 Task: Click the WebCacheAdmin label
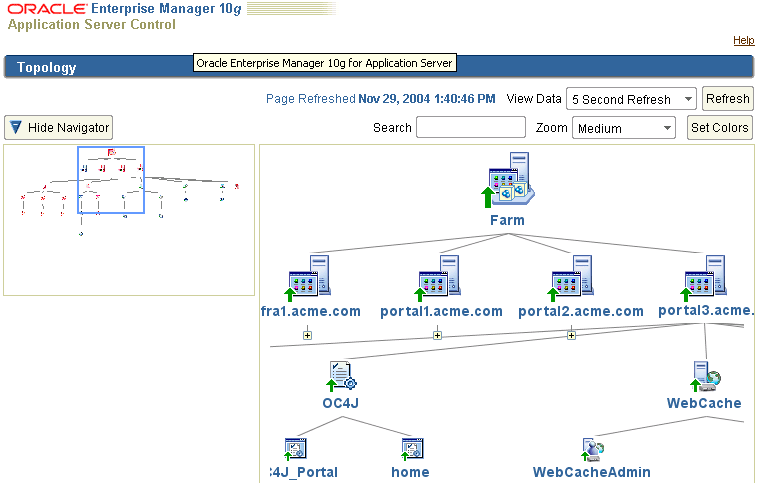tap(592, 472)
